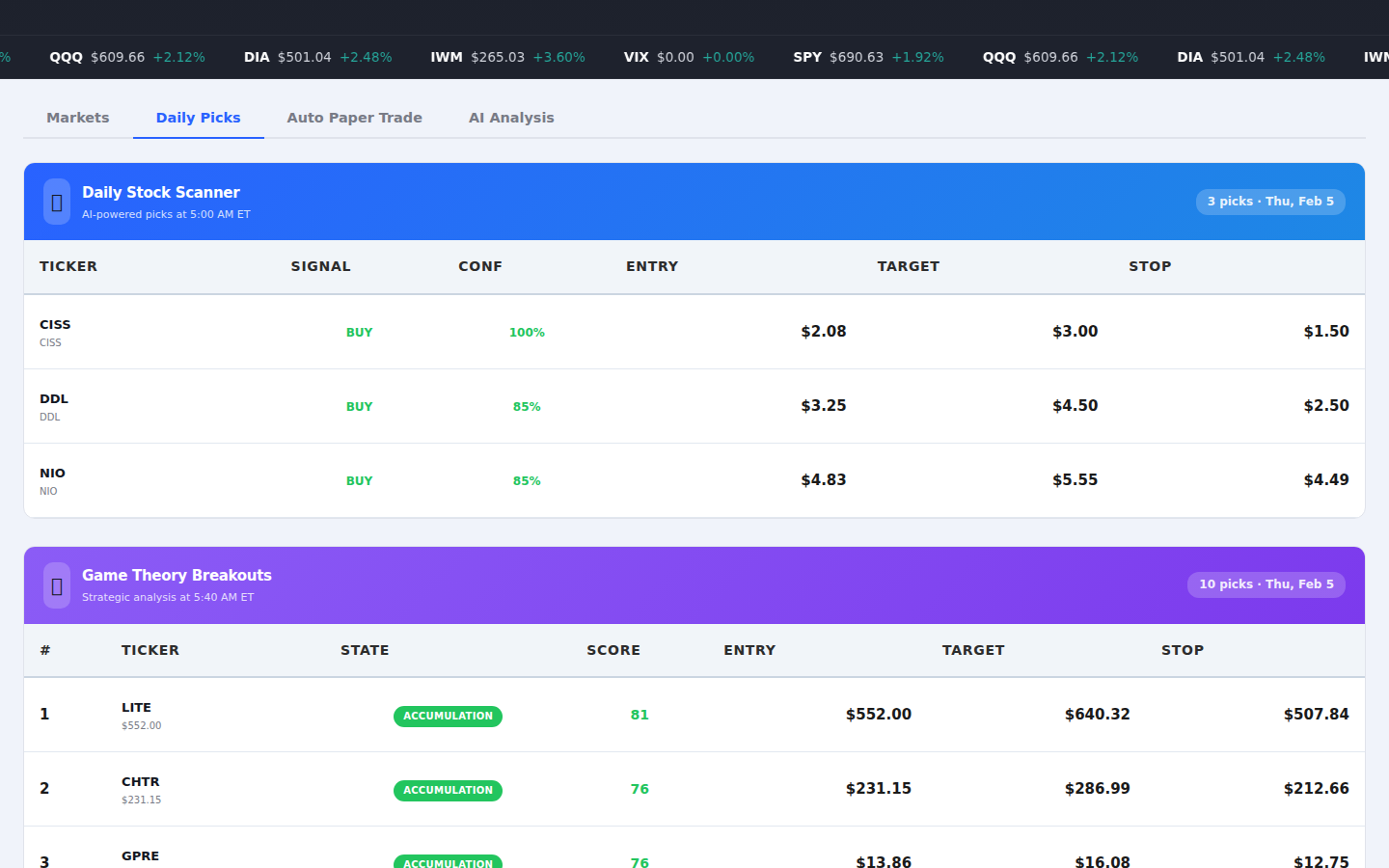Click the DIA ticker in the ticker tape
1389x868 pixels.
(317, 57)
